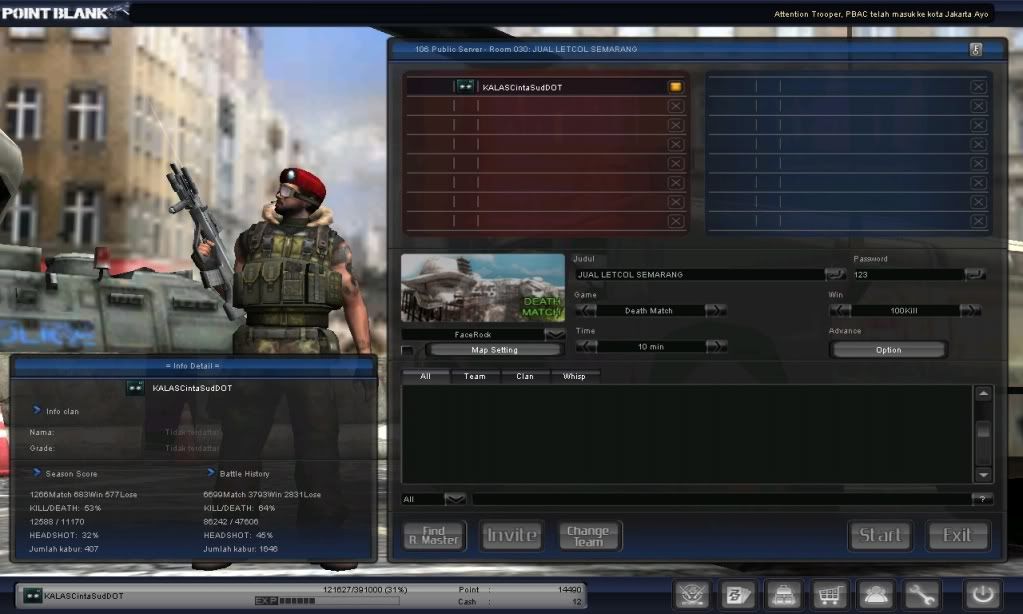Confirm room title with Judul enter icon
The image size is (1023, 614).
[835, 274]
